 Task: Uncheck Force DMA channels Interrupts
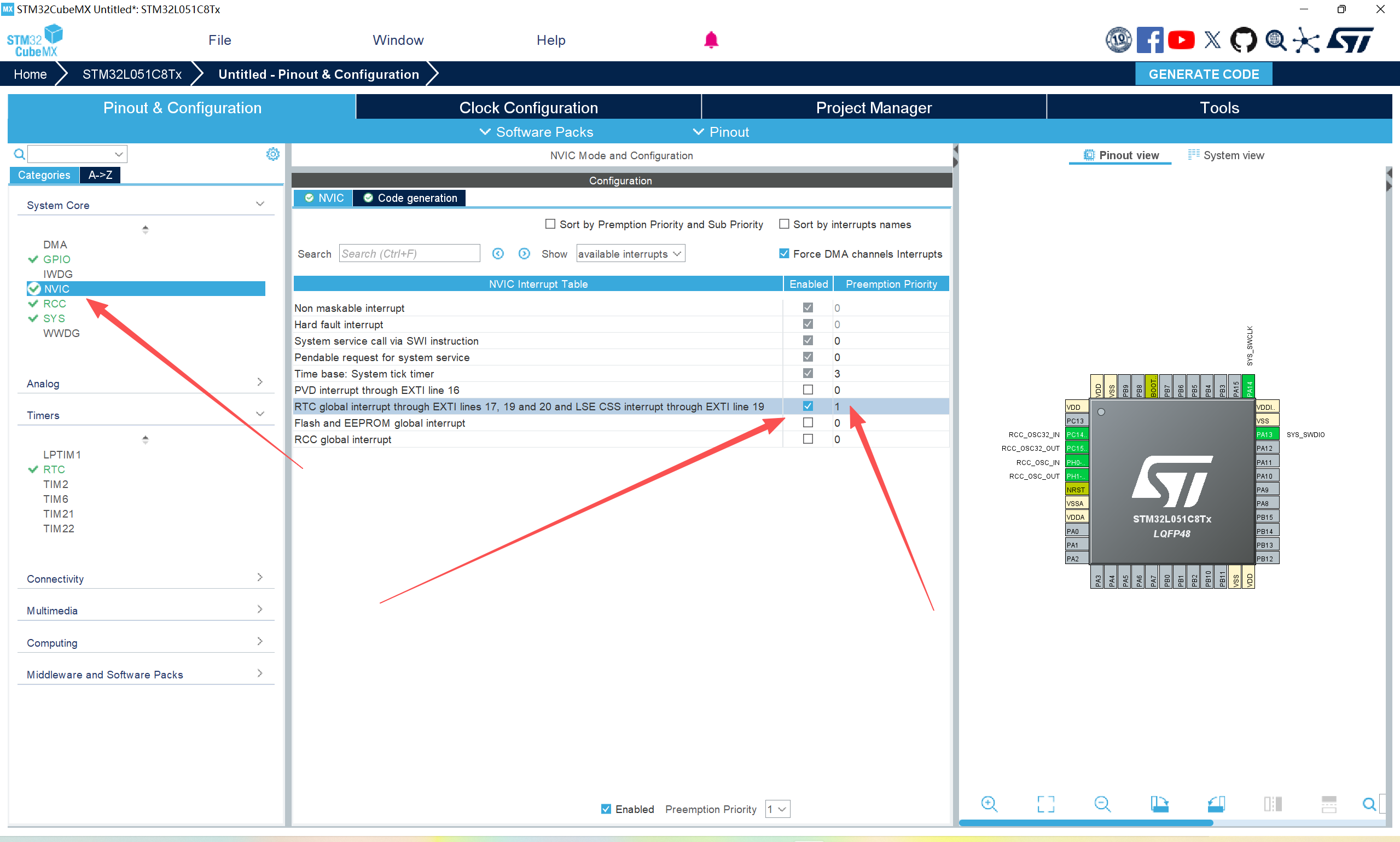point(783,254)
